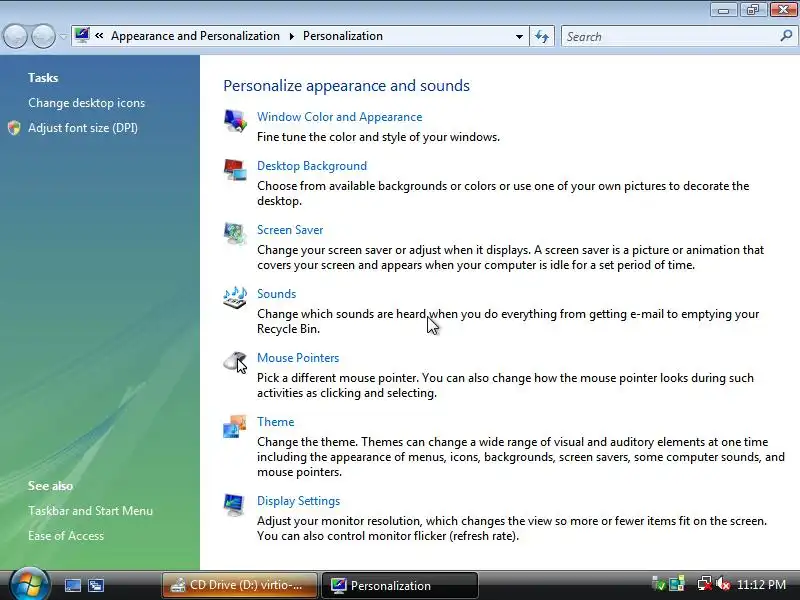Screen dimensions: 800x600
Task: Click the Personalize appearance and sounds heading
Action: tap(346, 86)
